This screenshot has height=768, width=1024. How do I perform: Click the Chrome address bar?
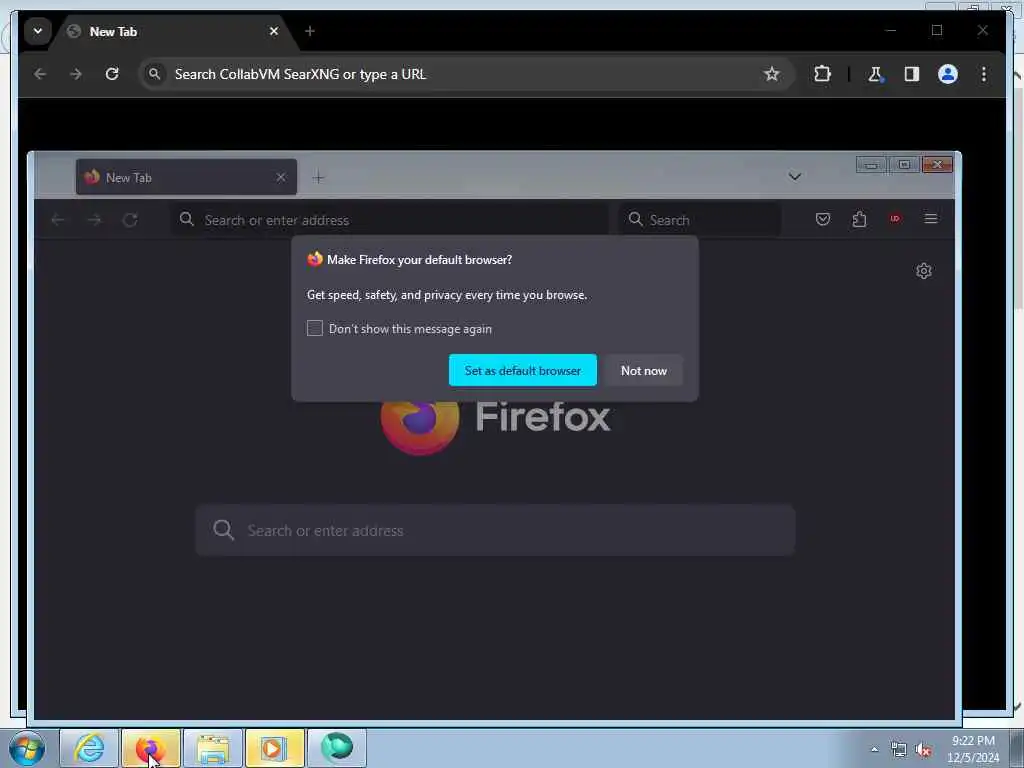coord(466,74)
